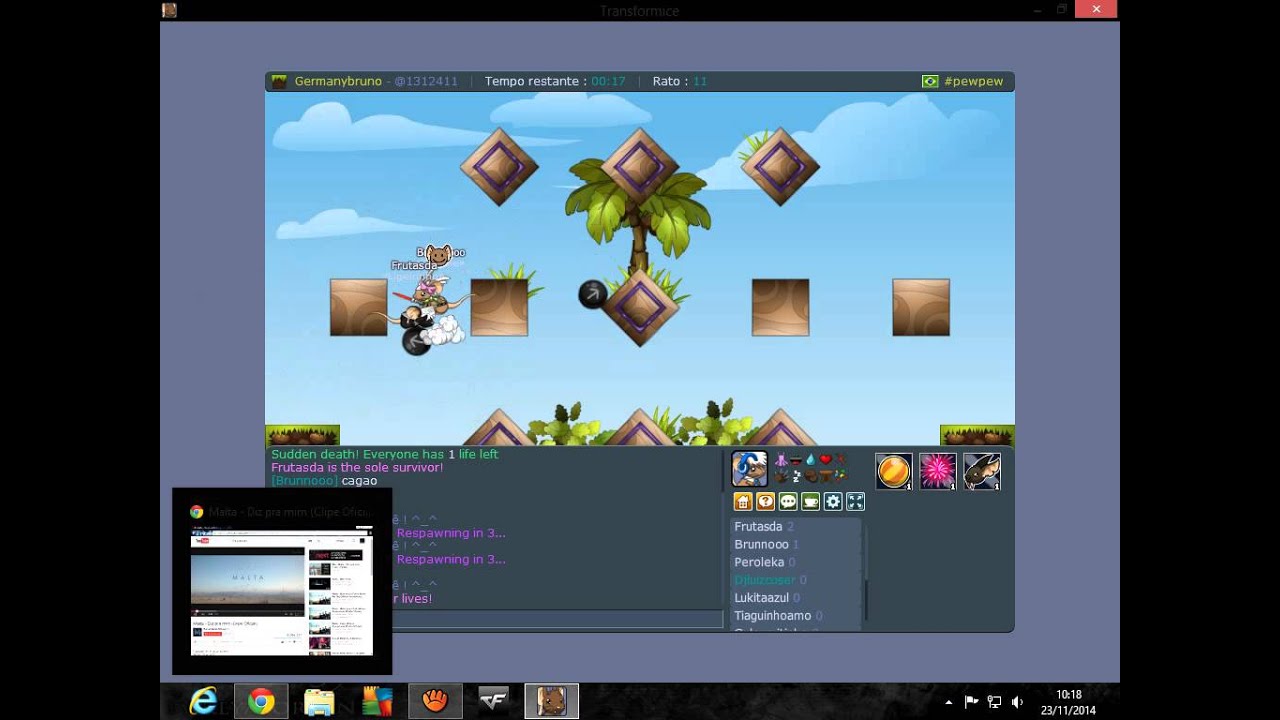1280x720 pixels.
Task: Click the black cannonball near the palm tree
Action: click(593, 294)
